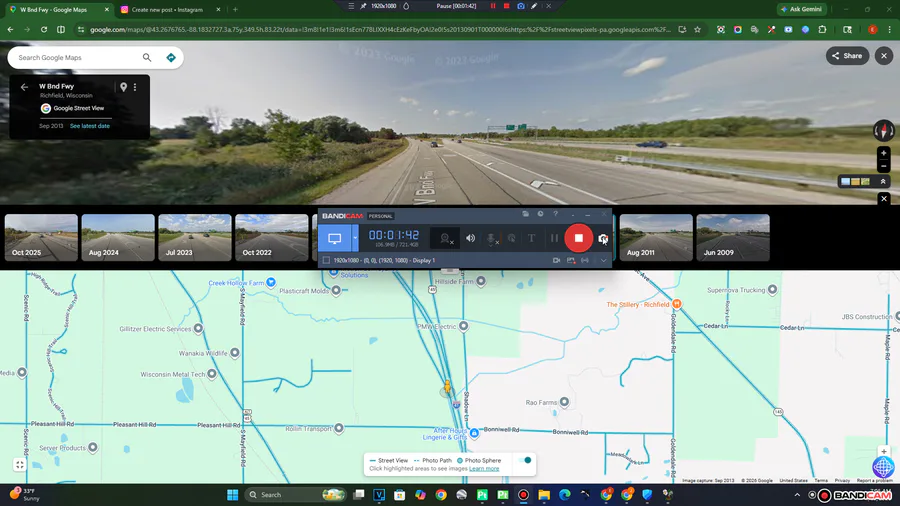The width and height of the screenshot is (900, 506).
Task: Share this Street View with Share button
Action: pyautogui.click(x=847, y=56)
